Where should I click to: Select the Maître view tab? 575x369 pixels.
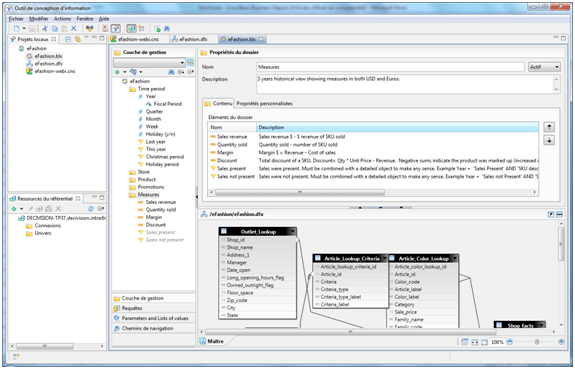(x=212, y=341)
